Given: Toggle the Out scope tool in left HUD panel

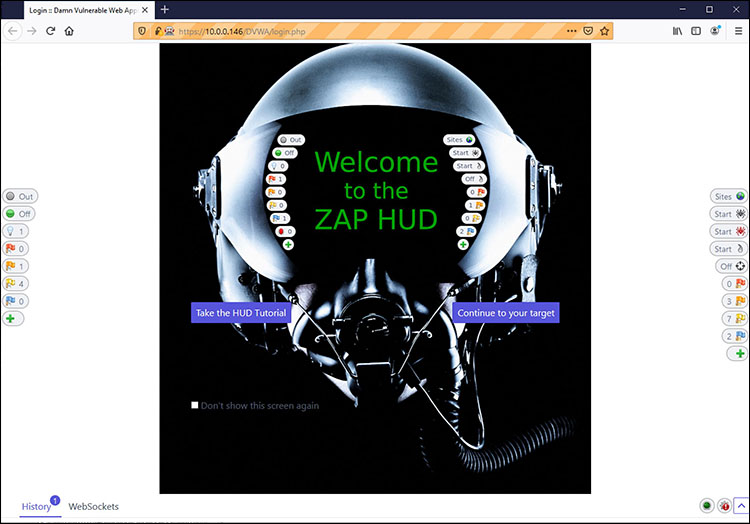Looking at the screenshot, I should (x=20, y=196).
